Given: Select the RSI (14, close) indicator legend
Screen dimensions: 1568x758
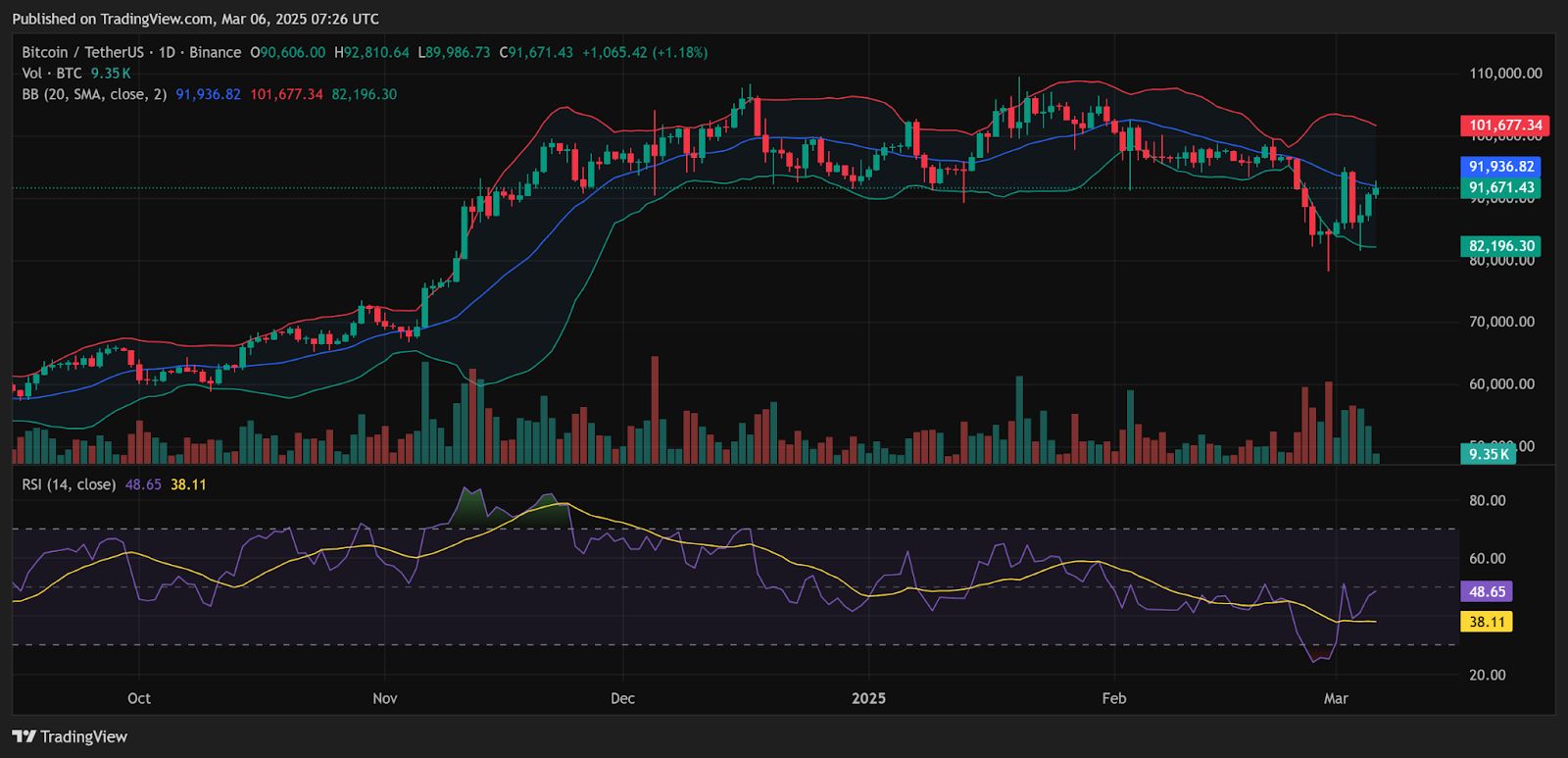Looking at the screenshot, I should coord(69,484).
